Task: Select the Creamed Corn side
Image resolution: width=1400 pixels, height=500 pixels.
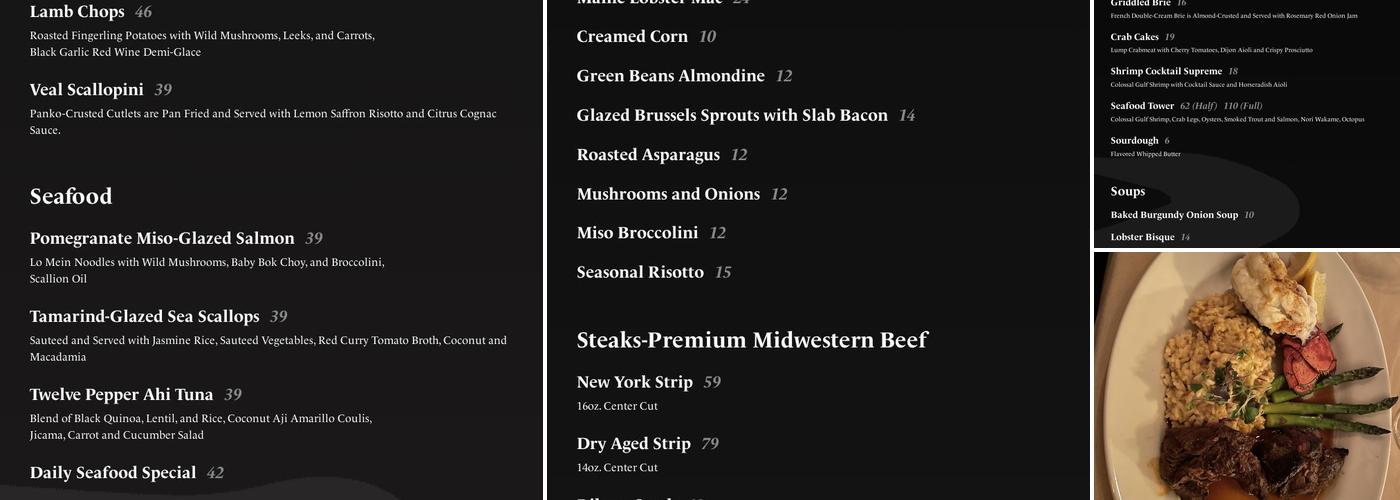Action: click(x=632, y=36)
